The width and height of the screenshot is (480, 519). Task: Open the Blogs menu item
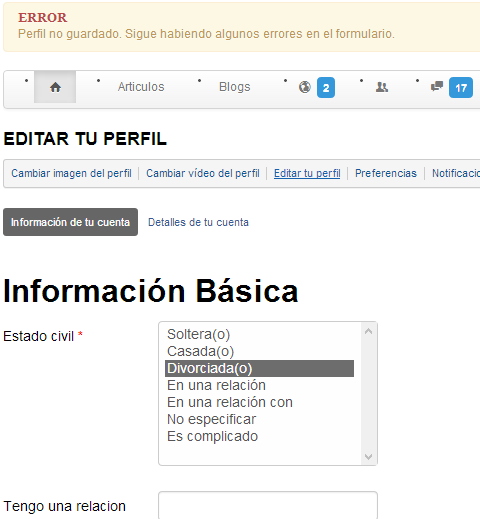[x=235, y=87]
